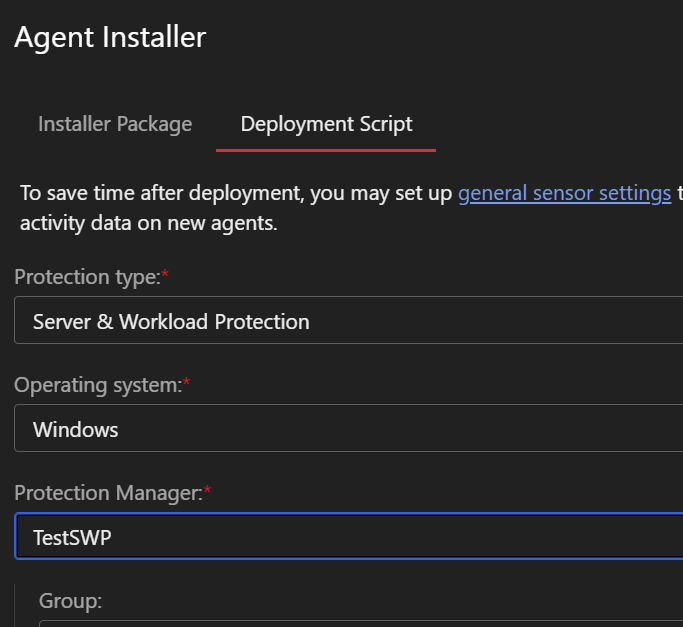Click the Agent Installer heading
This screenshot has width=683, height=627.
click(x=110, y=38)
